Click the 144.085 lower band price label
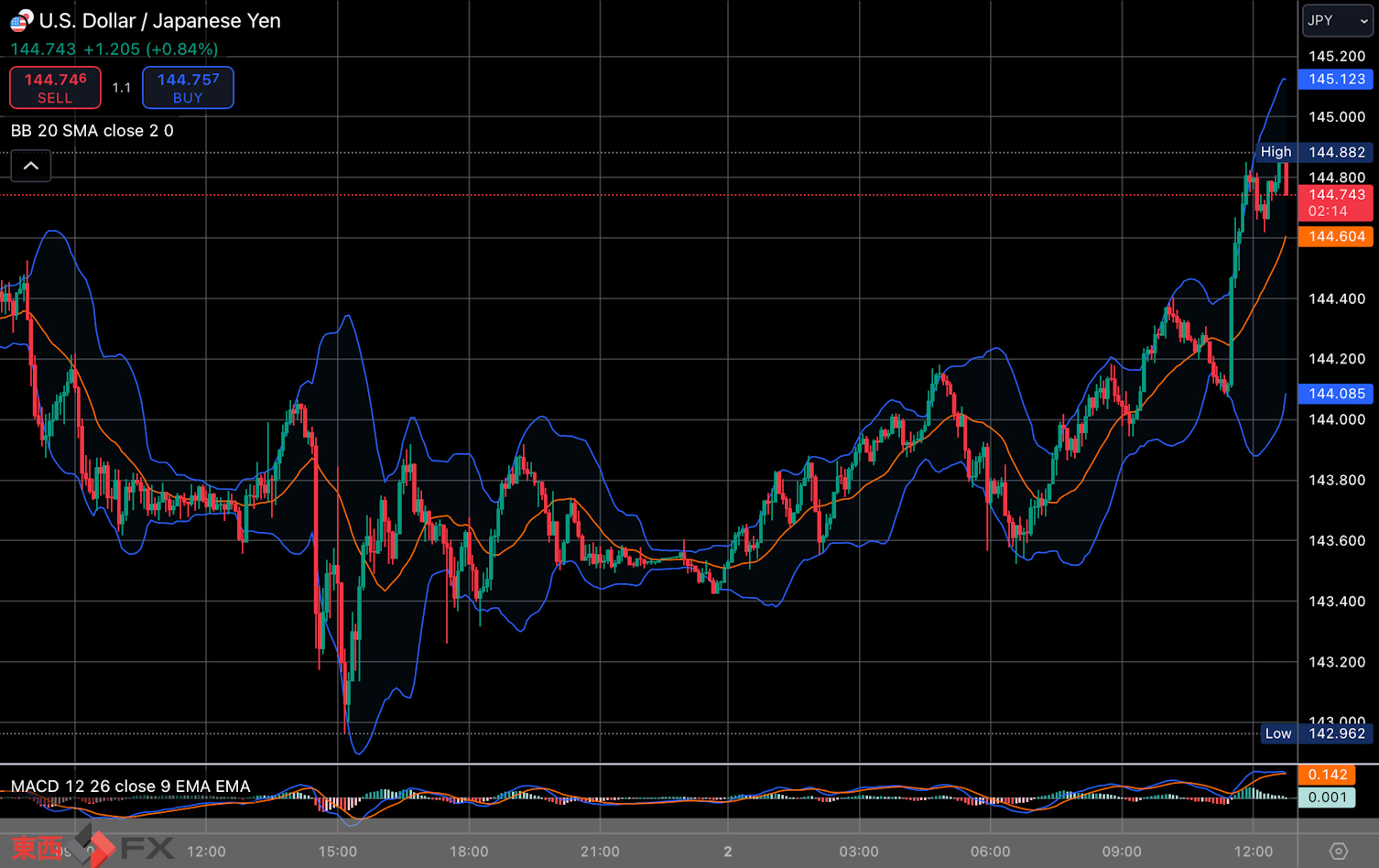Screen dimensions: 1379x868 [1336, 394]
